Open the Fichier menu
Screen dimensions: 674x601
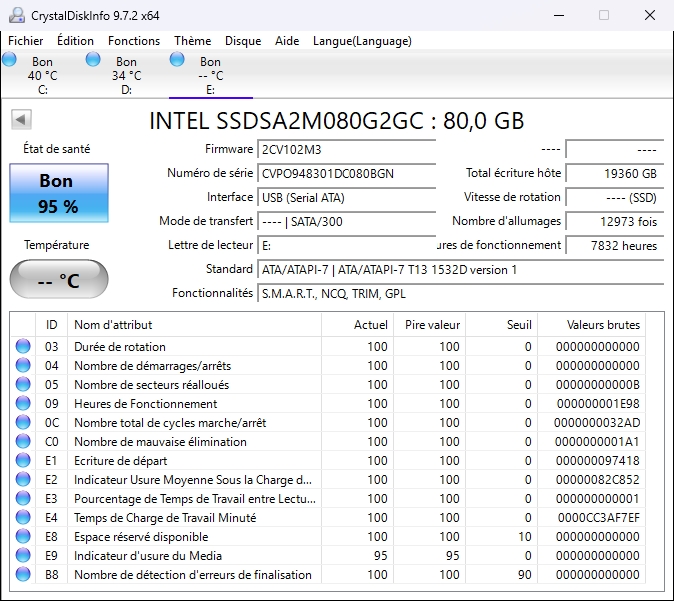(26, 41)
